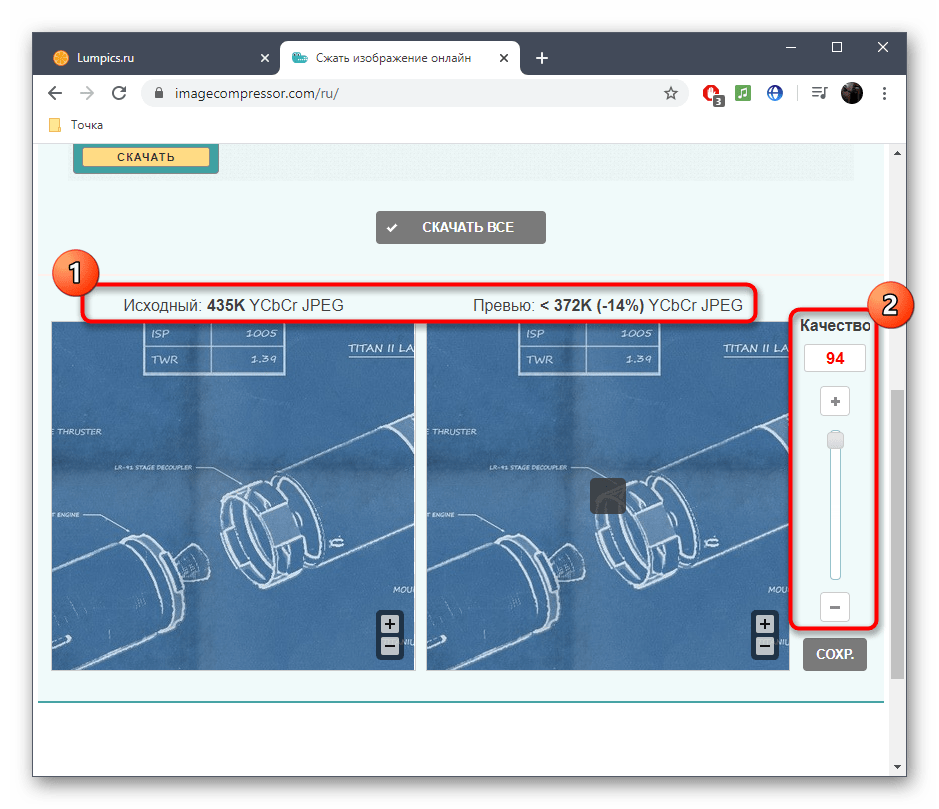The image size is (939, 809).
Task: Bookmark this page with the star icon
Action: (x=671, y=93)
